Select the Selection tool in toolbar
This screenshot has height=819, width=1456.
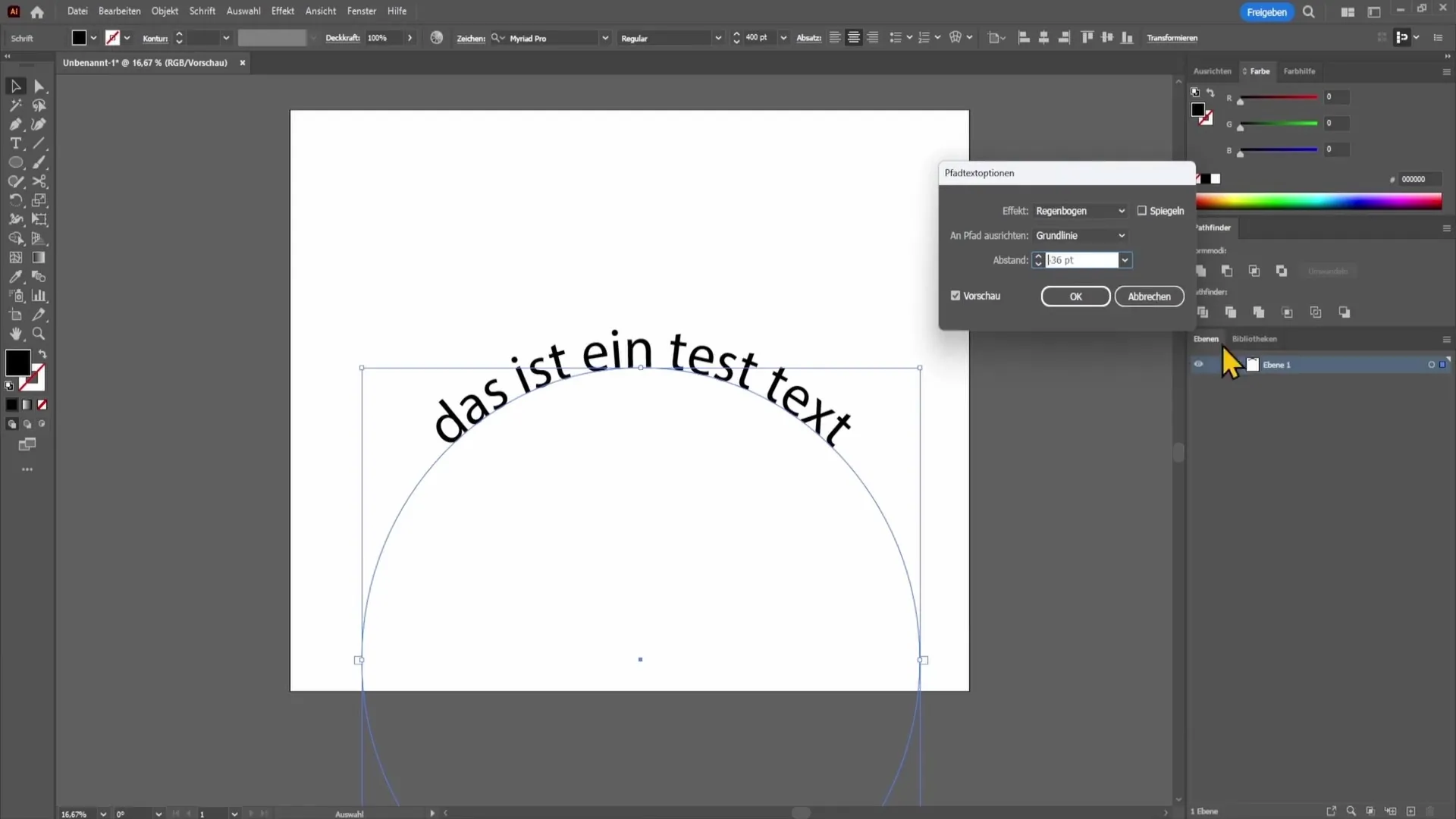point(15,85)
